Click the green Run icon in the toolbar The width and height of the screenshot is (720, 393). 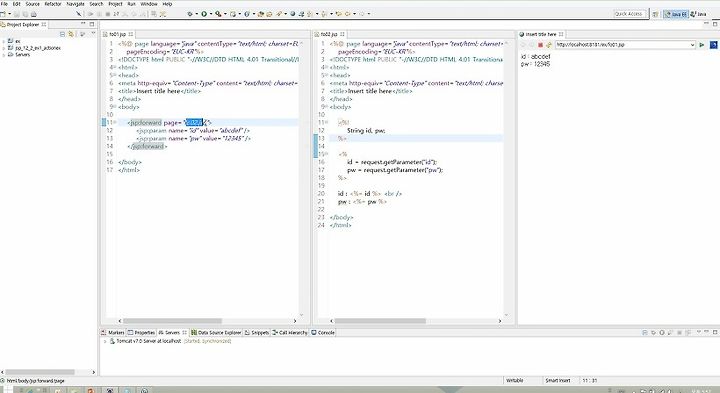coord(204,14)
